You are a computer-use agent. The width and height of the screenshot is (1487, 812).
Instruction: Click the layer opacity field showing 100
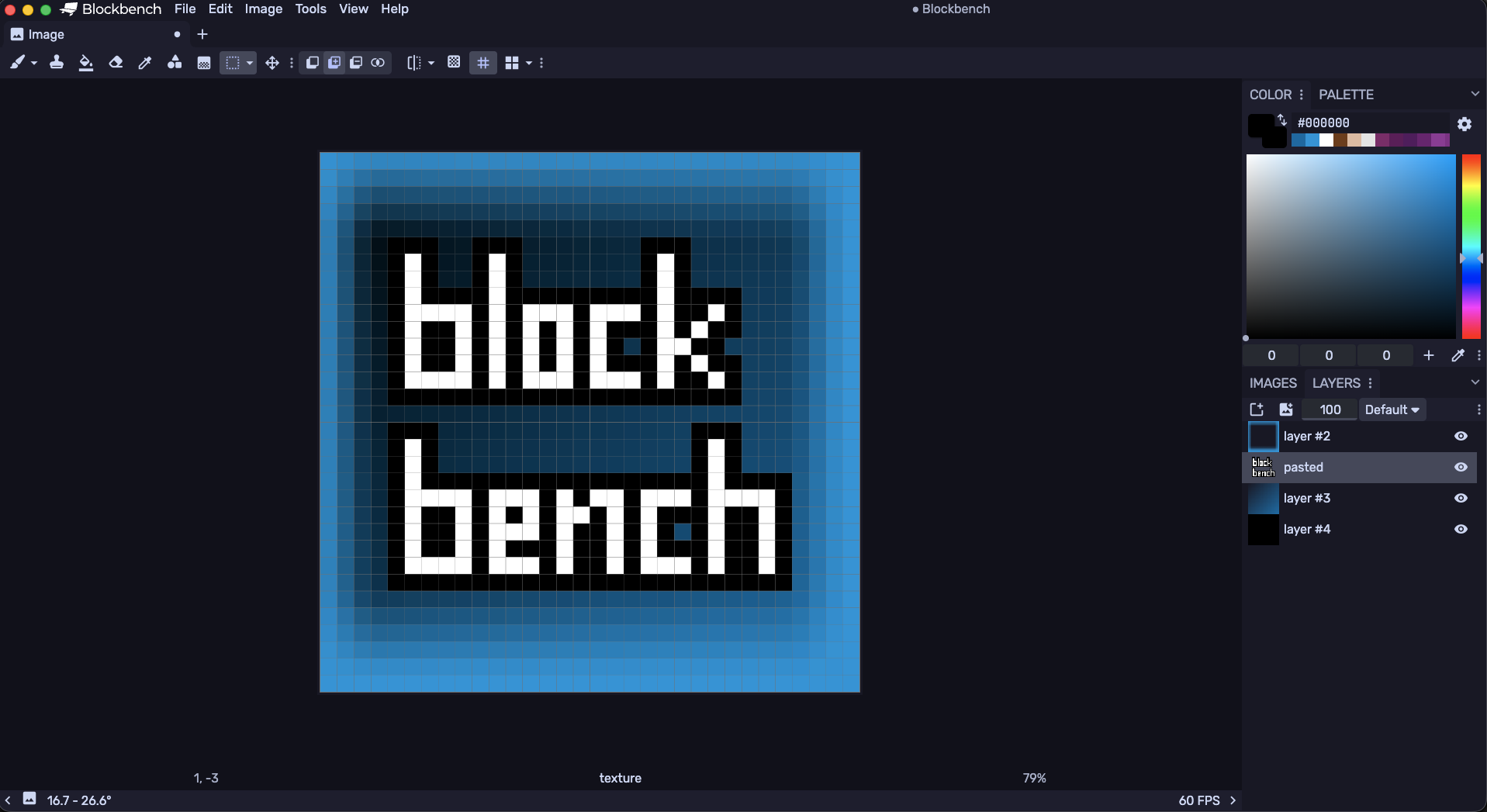(1330, 409)
